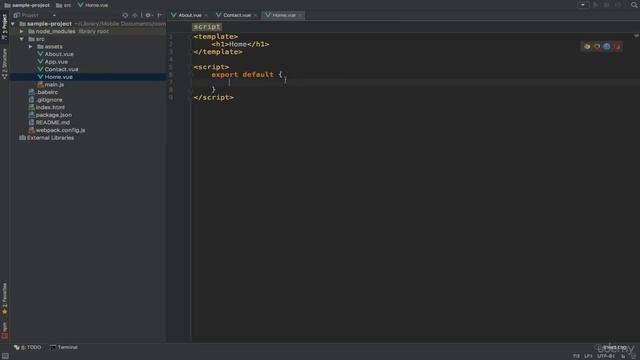
Task: Click the opening <template> tag line
Action: (216, 37)
